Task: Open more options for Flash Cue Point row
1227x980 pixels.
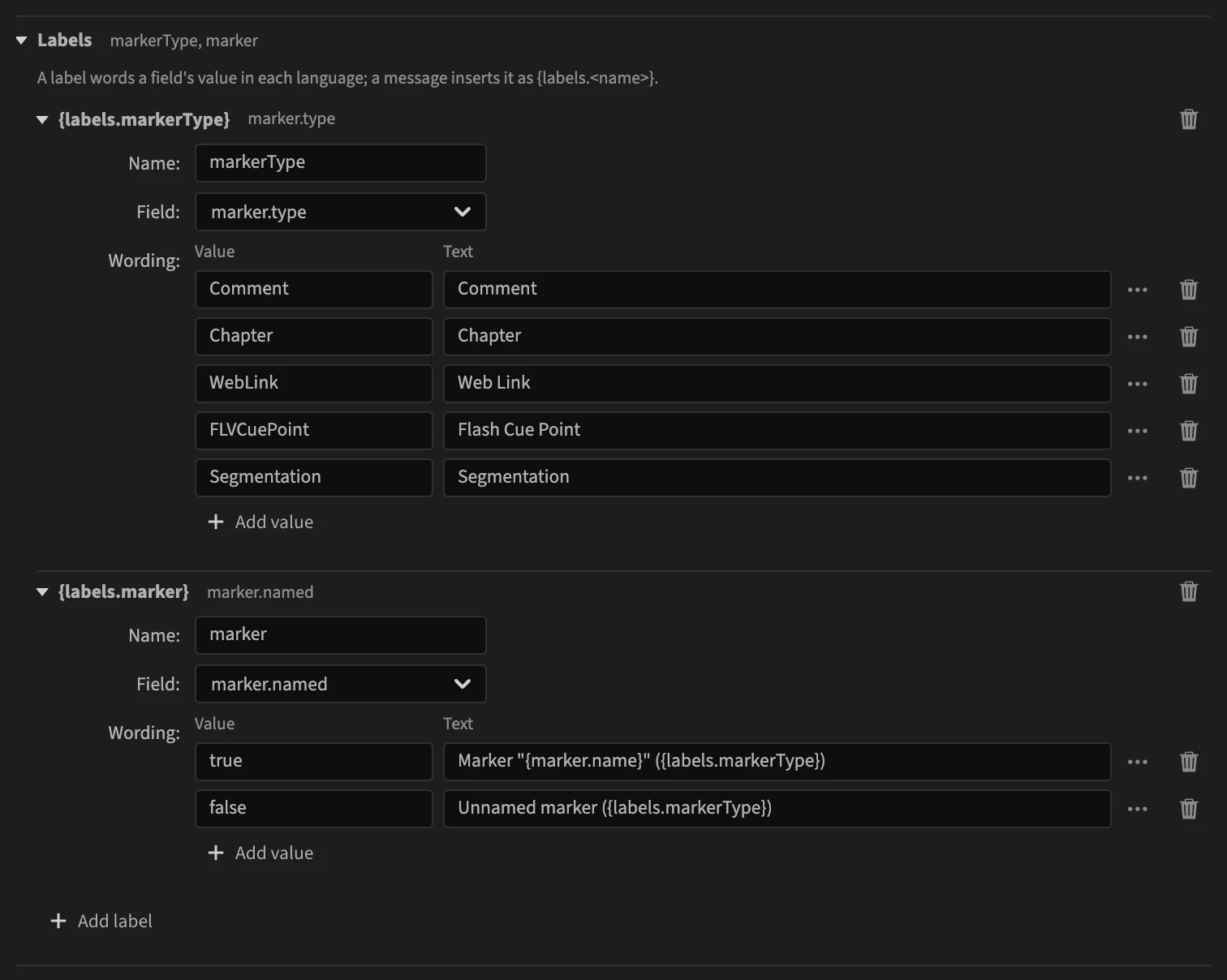Action: click(x=1137, y=431)
